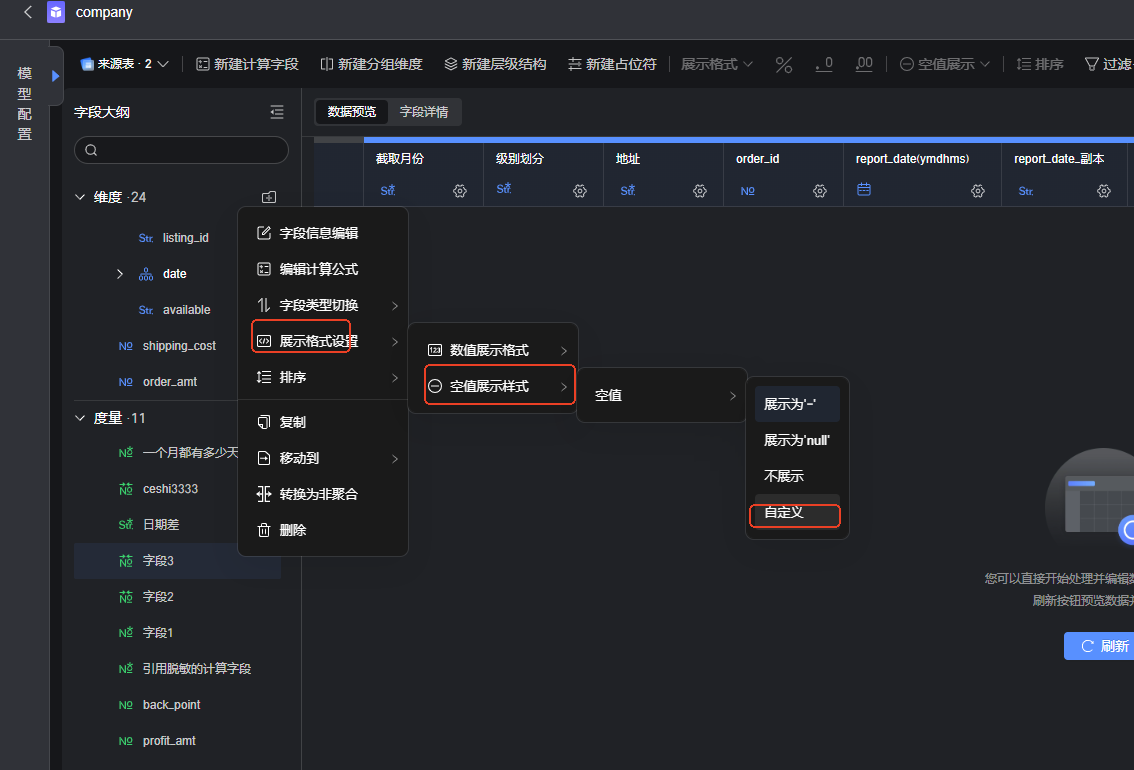Click the collapse outline icon beside 字段大纲
The width and height of the screenshot is (1134, 770).
(277, 112)
